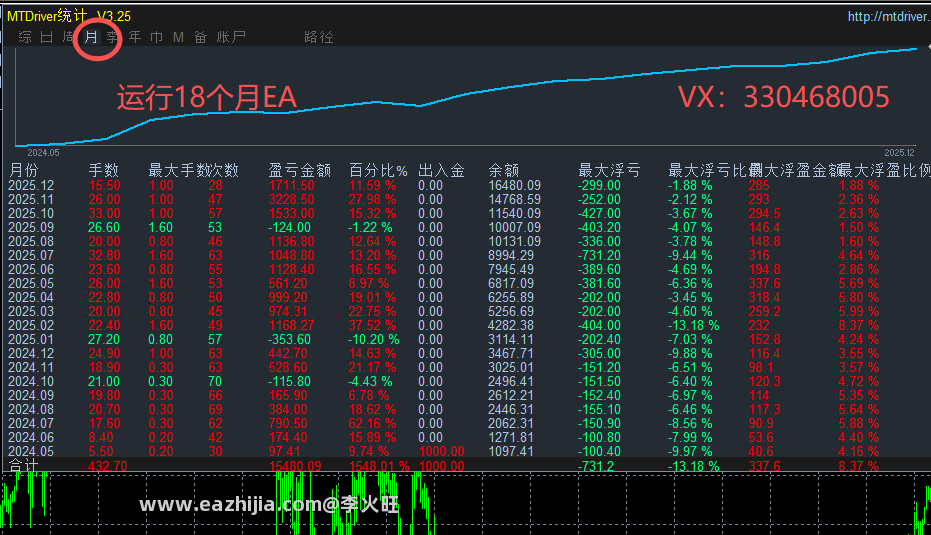Viewport: 931px width, 535px height.
Task: Click trade count 70
Action: click(x=215, y=381)
